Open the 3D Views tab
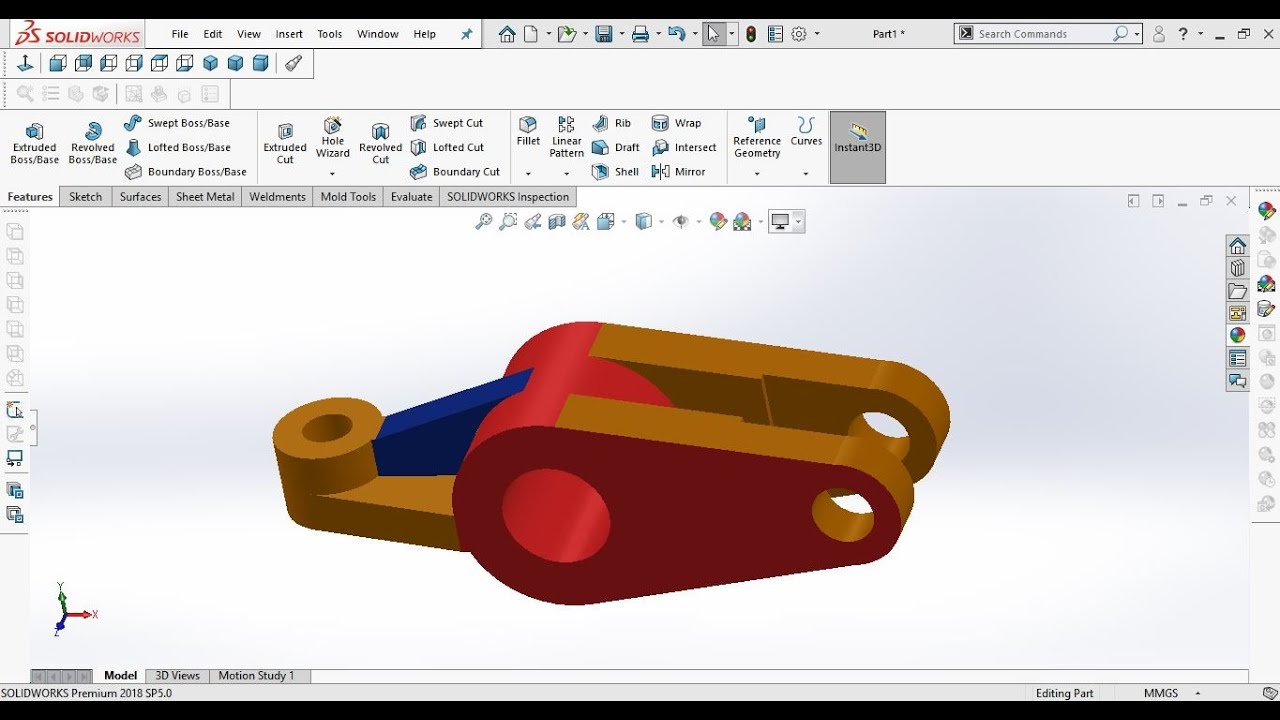 (x=177, y=676)
